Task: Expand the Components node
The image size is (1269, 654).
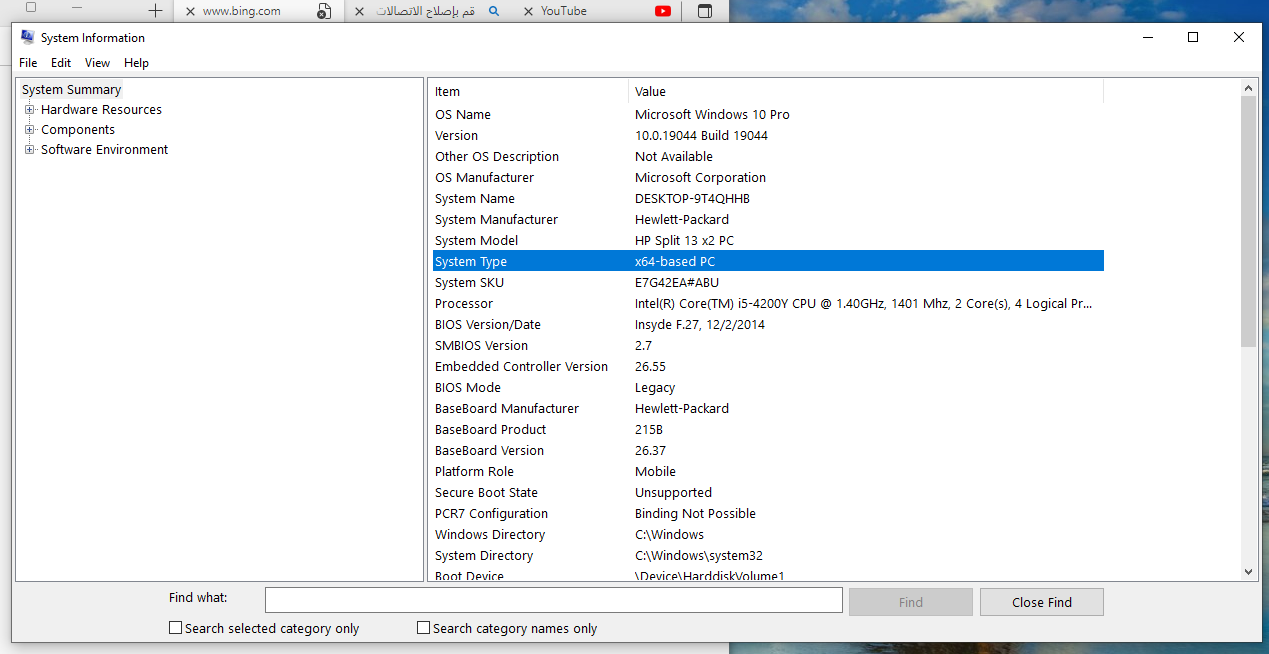Action: [30, 130]
